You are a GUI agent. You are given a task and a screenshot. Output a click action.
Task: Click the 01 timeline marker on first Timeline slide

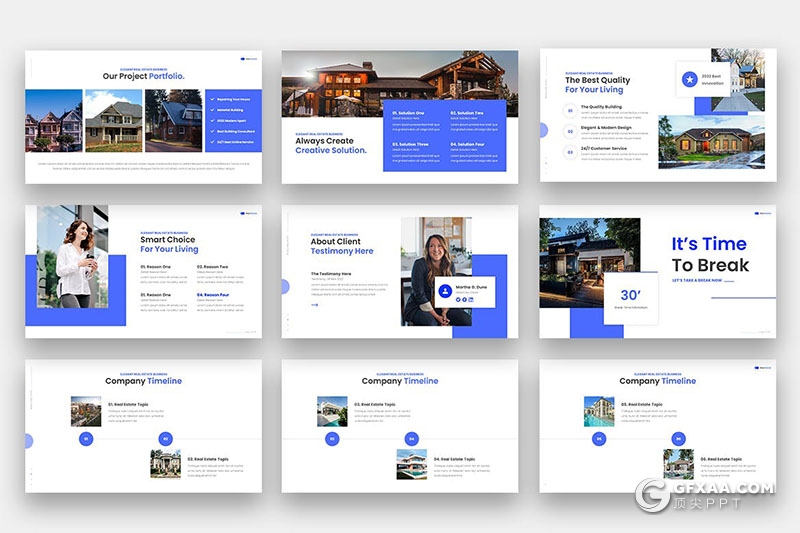86,438
